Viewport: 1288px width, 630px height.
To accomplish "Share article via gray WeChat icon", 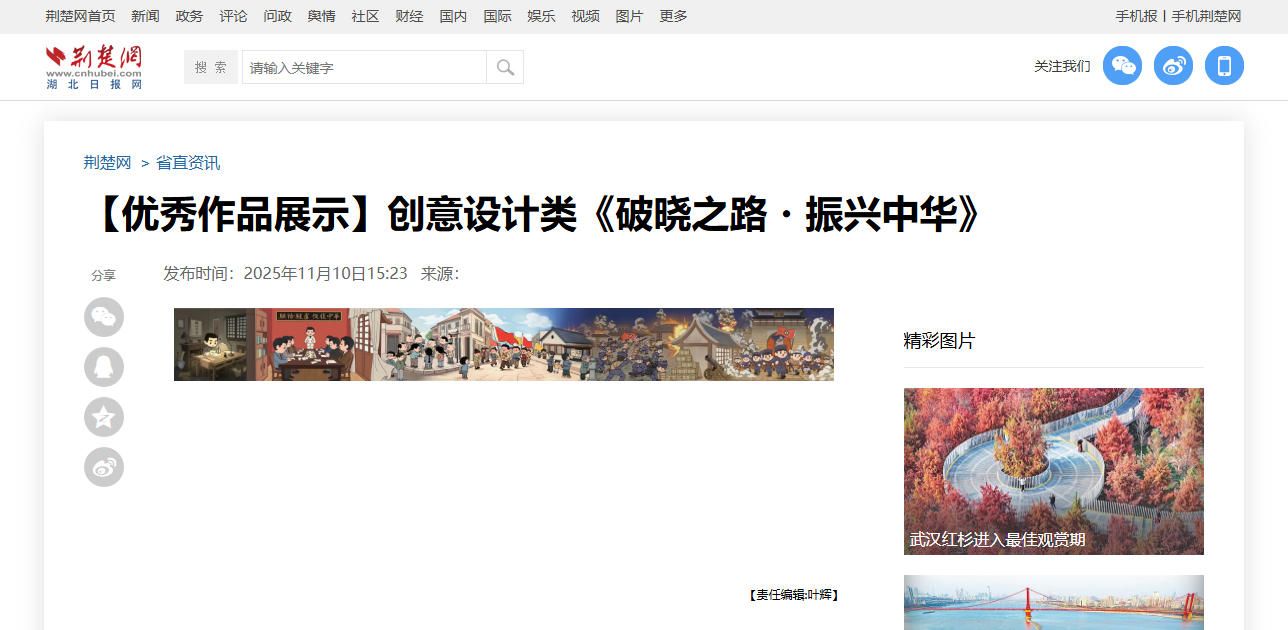I will tap(104, 317).
